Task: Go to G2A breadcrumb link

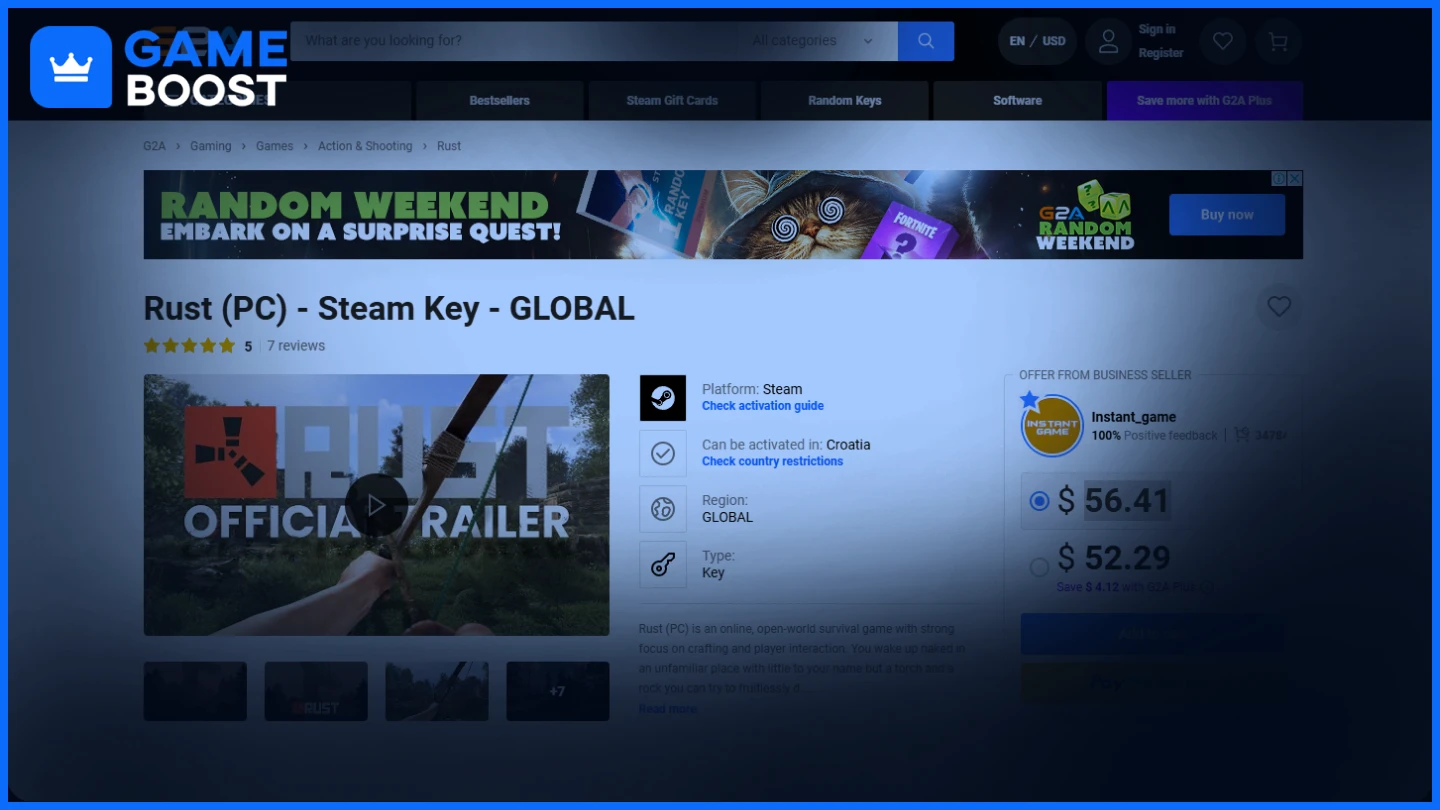Action: click(x=154, y=146)
